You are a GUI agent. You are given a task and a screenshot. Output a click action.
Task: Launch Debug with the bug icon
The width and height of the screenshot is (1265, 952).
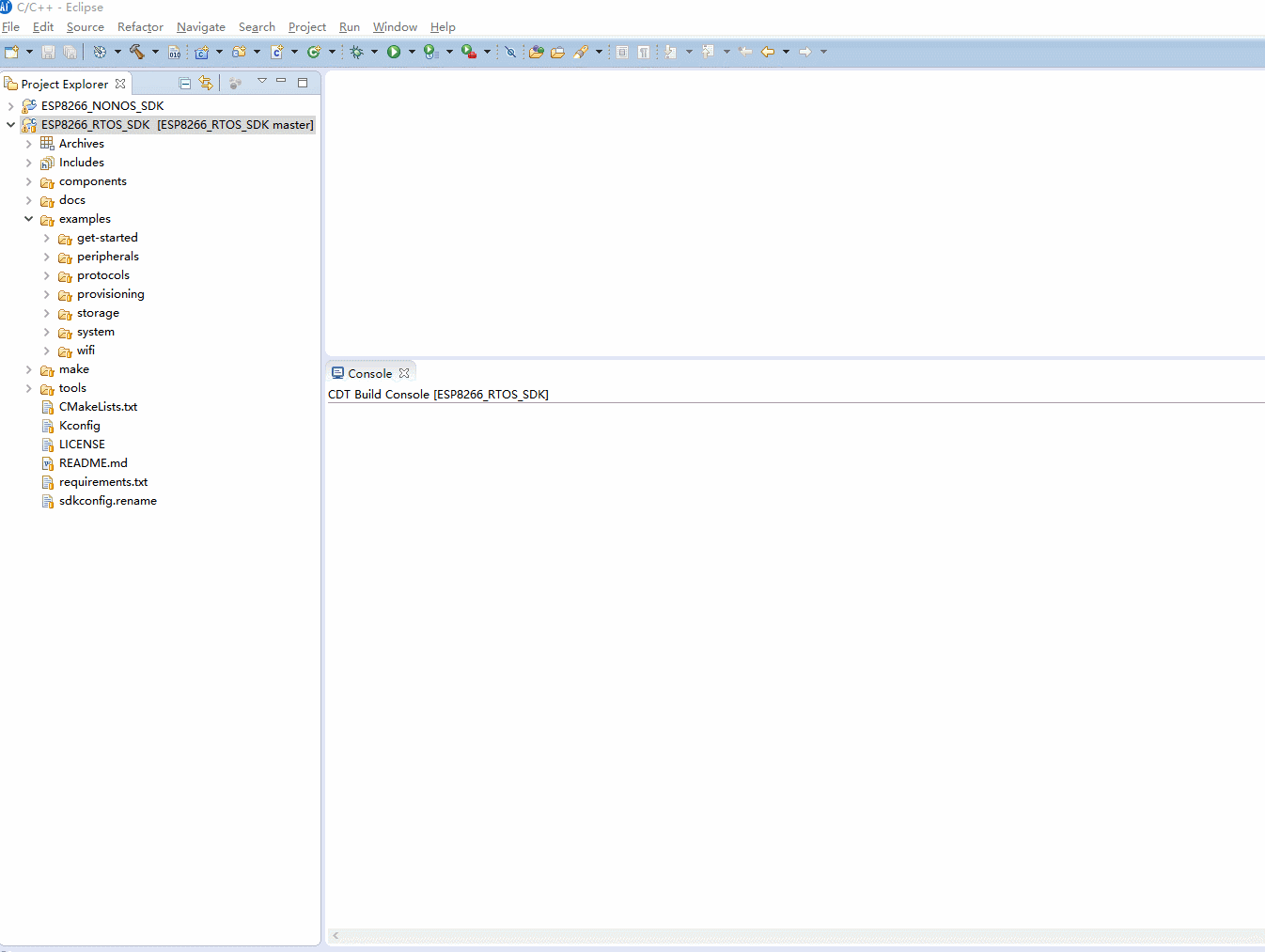pos(357,52)
